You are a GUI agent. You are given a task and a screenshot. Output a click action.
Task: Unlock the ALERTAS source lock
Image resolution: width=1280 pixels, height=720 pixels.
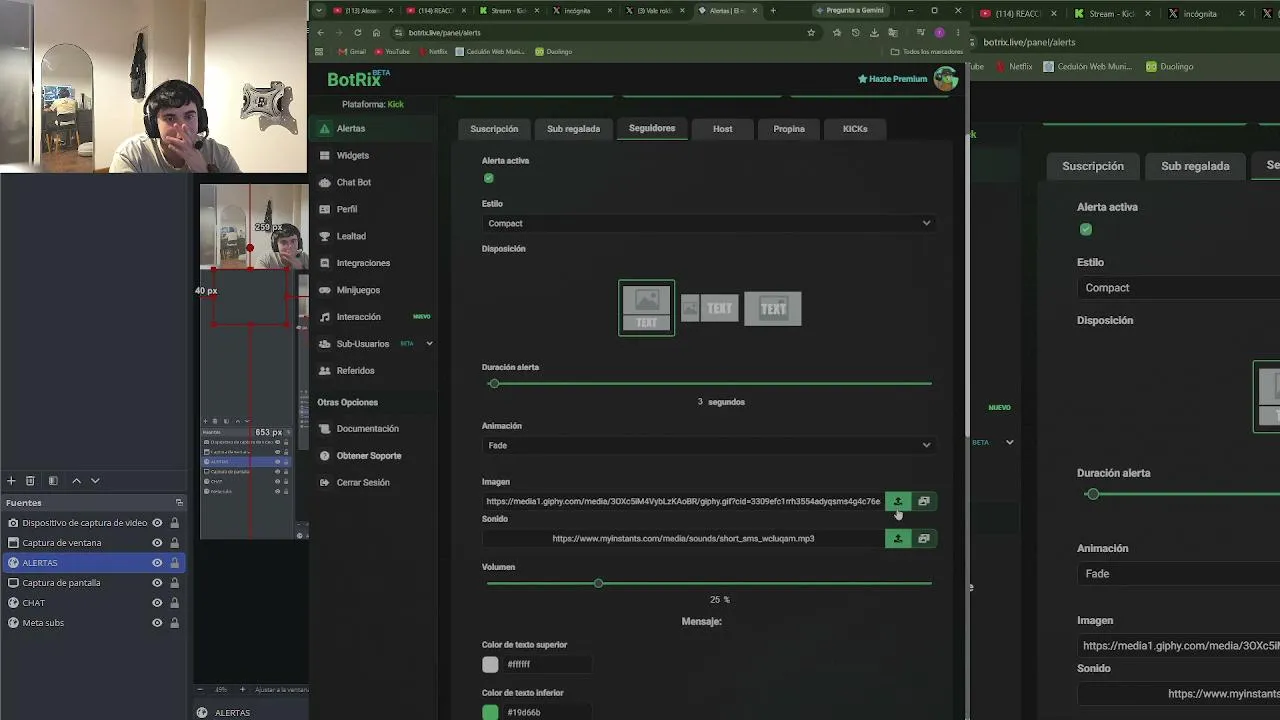(174, 563)
